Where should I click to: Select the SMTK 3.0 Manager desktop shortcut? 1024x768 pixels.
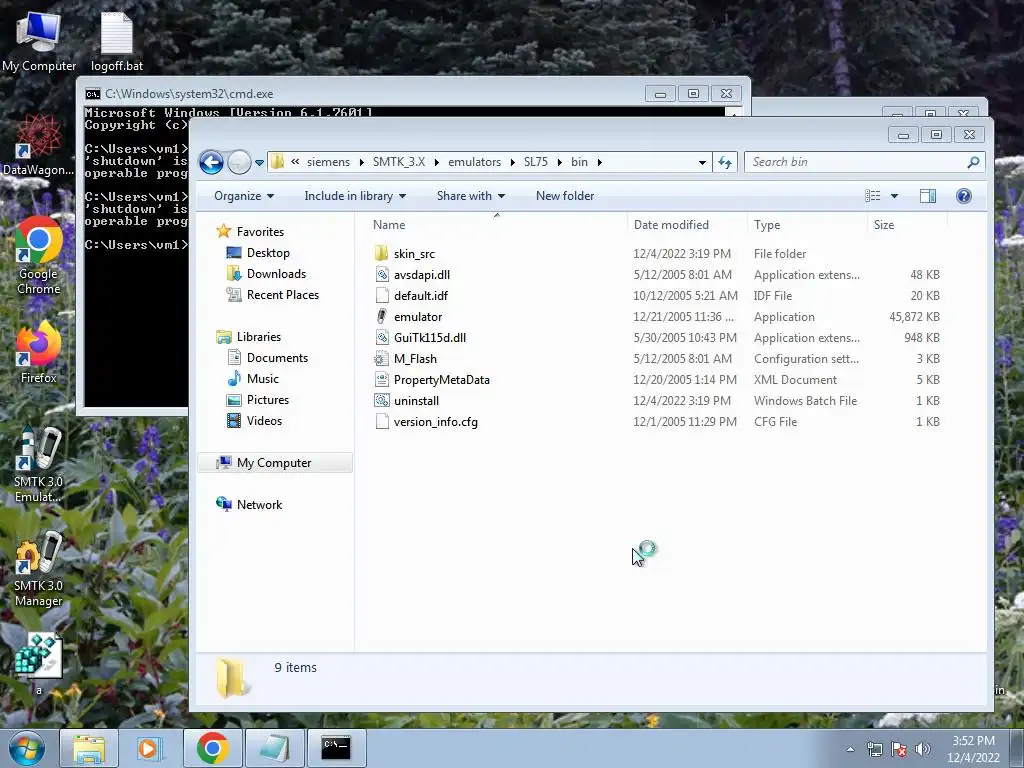point(39,569)
